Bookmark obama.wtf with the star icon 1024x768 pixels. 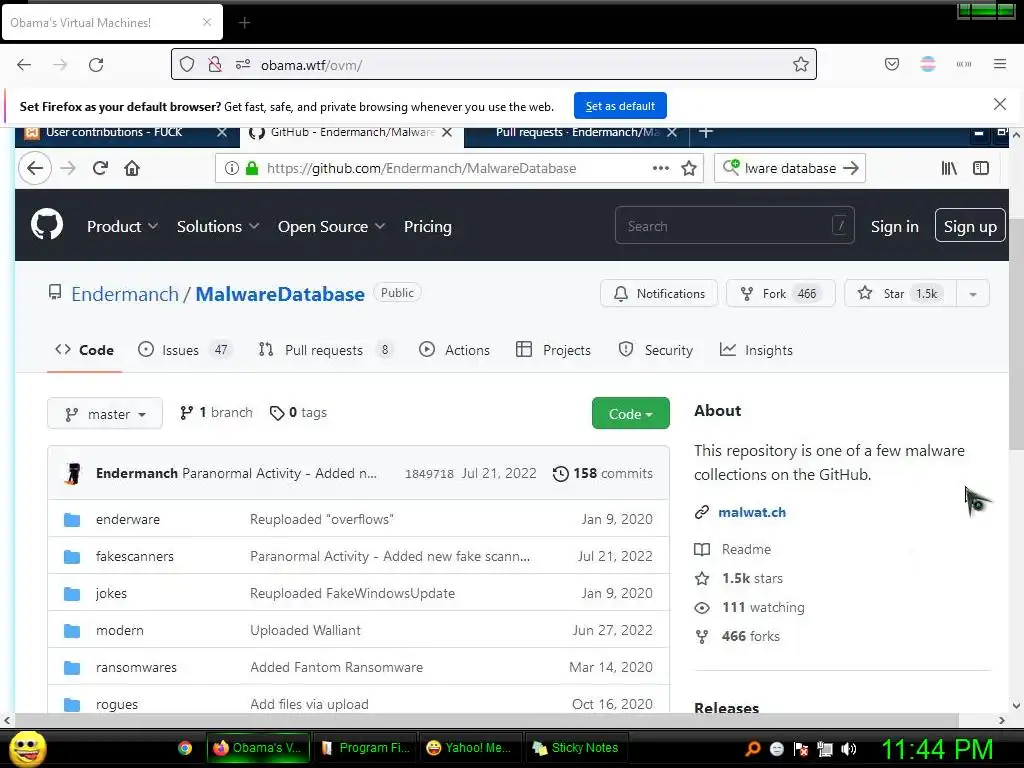pyautogui.click(x=801, y=65)
